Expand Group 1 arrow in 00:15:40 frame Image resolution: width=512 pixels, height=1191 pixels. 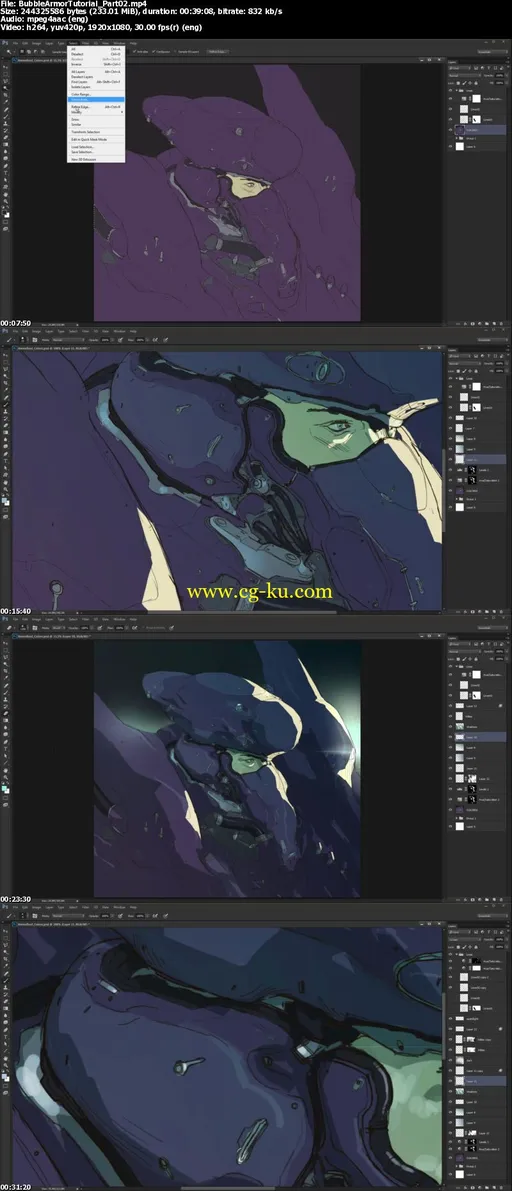coord(457,499)
